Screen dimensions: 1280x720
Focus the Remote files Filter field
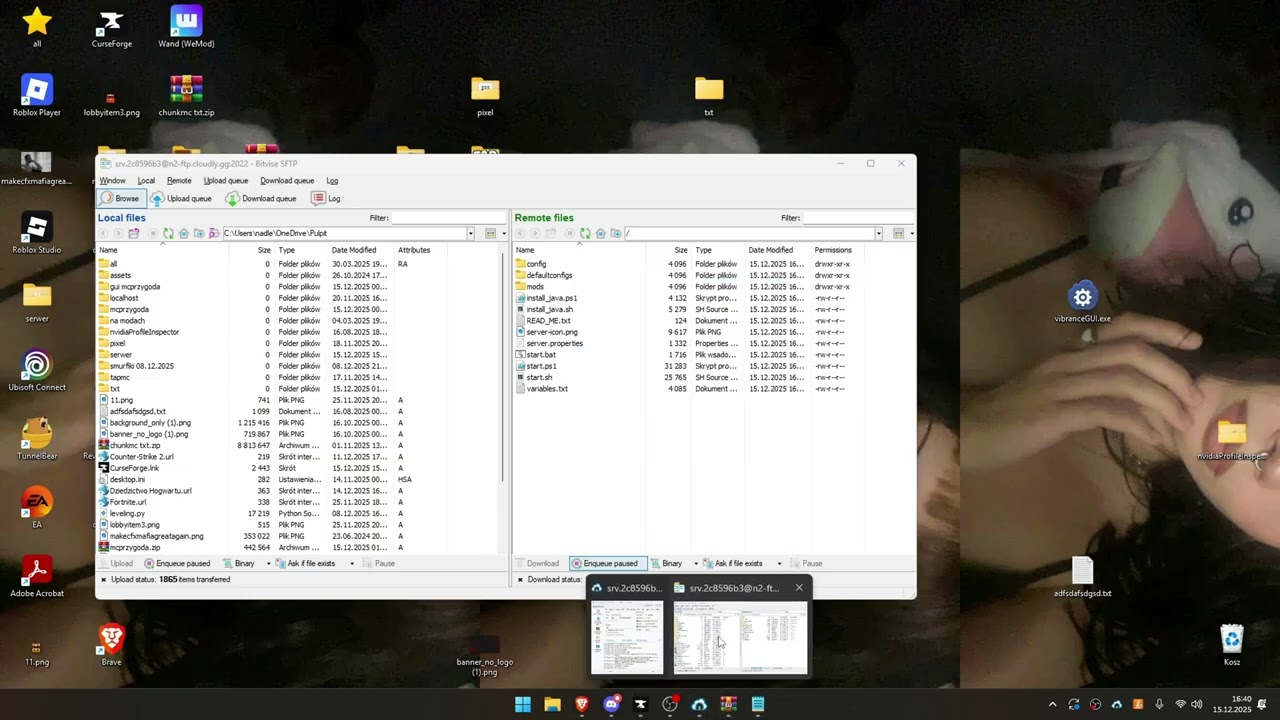tap(858, 218)
